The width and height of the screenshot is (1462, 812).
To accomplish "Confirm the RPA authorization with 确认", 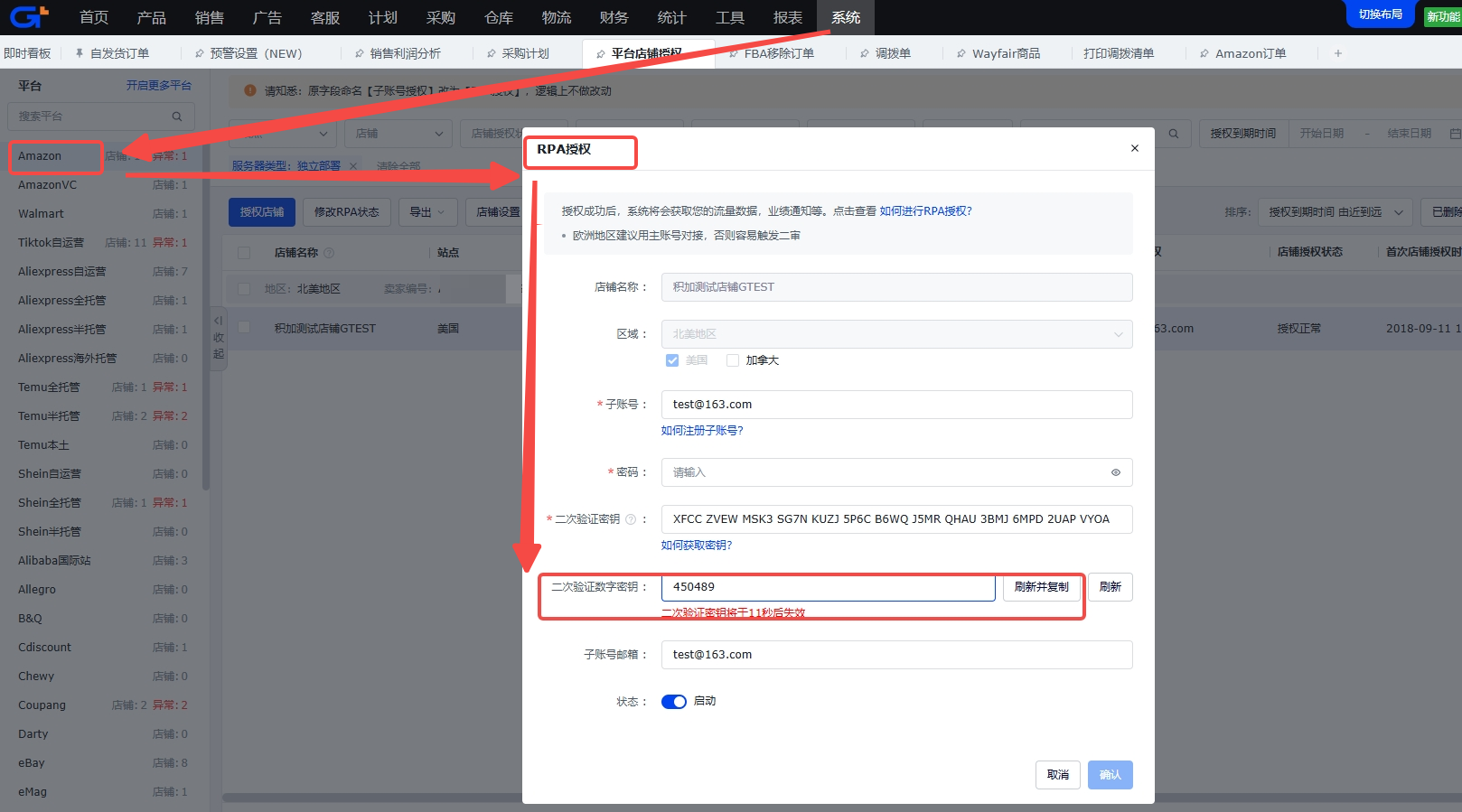I will 1111,775.
